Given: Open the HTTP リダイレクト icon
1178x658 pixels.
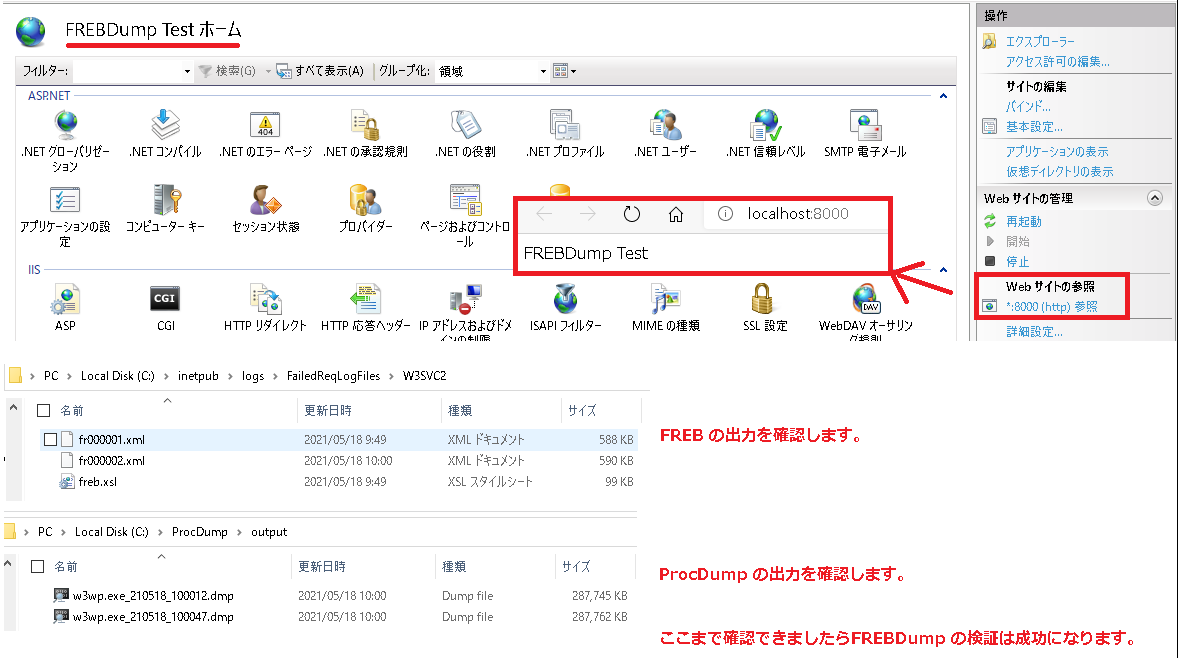Looking at the screenshot, I should 265,298.
